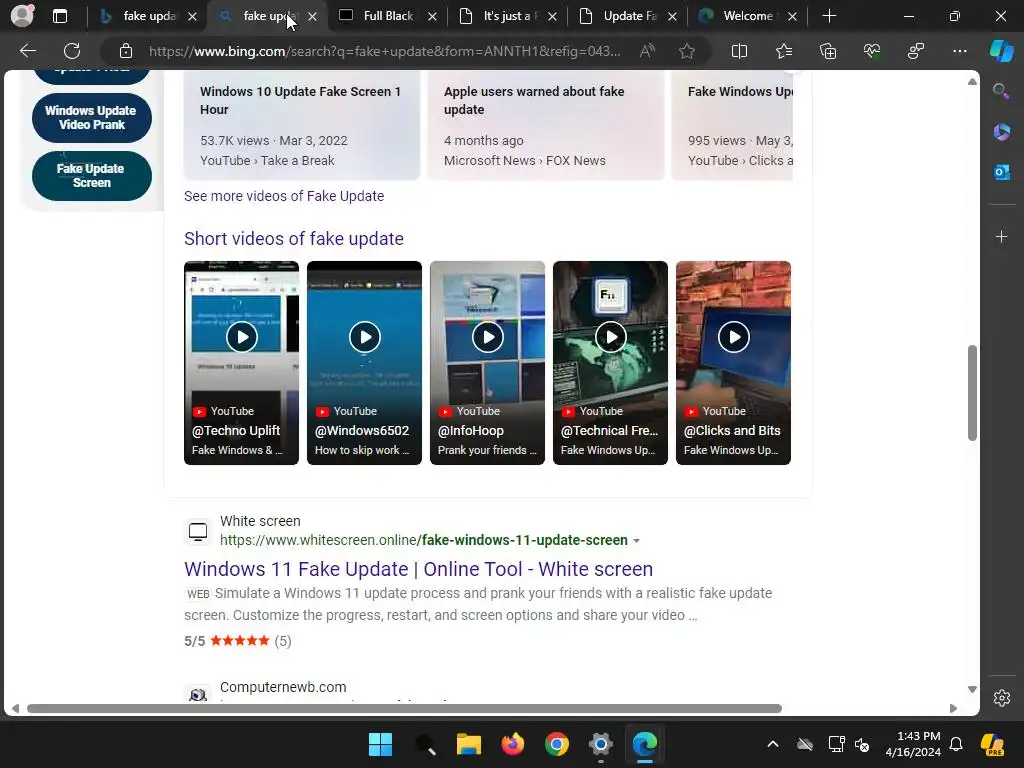Click scroll-up arrow of page scrollbar

[x=972, y=82]
